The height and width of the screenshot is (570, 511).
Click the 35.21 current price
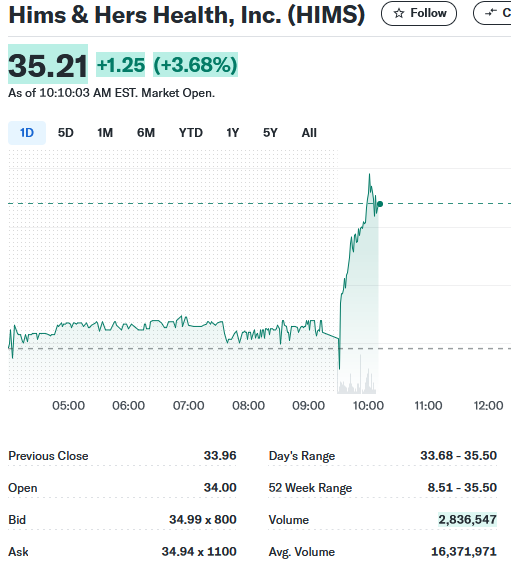click(x=48, y=65)
